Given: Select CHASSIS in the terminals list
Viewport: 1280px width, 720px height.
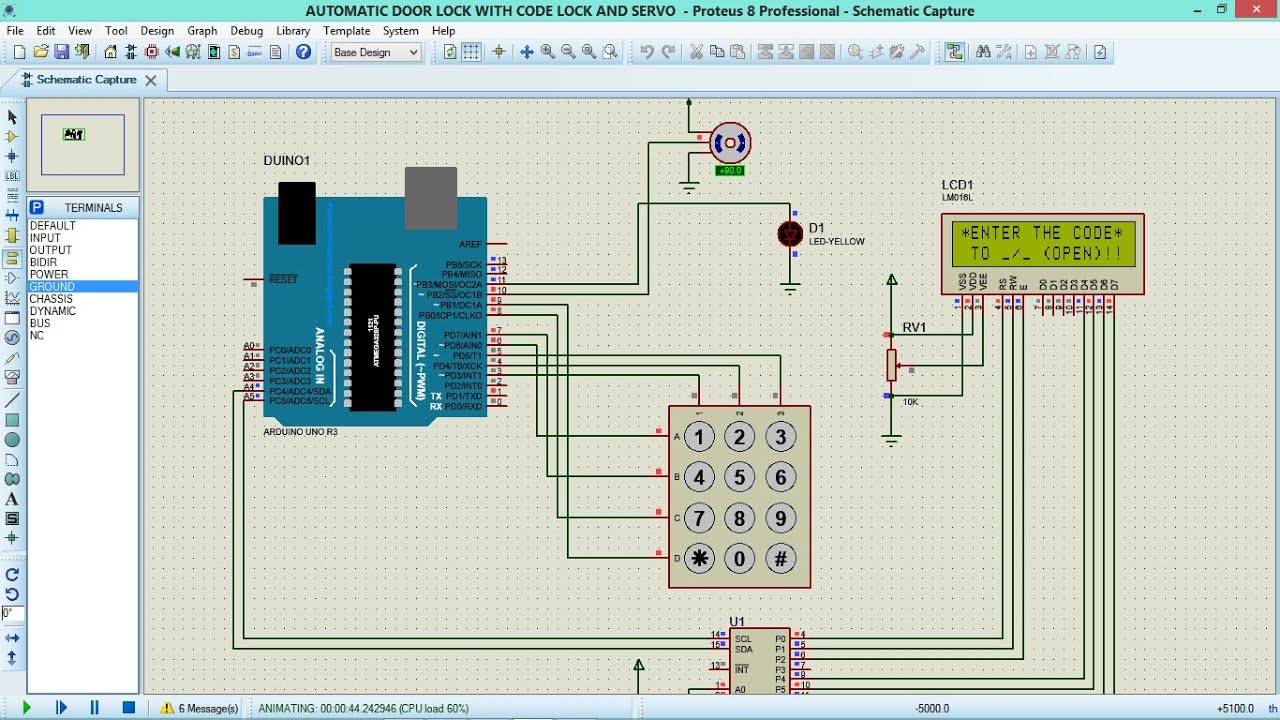Looking at the screenshot, I should (x=83, y=299).
